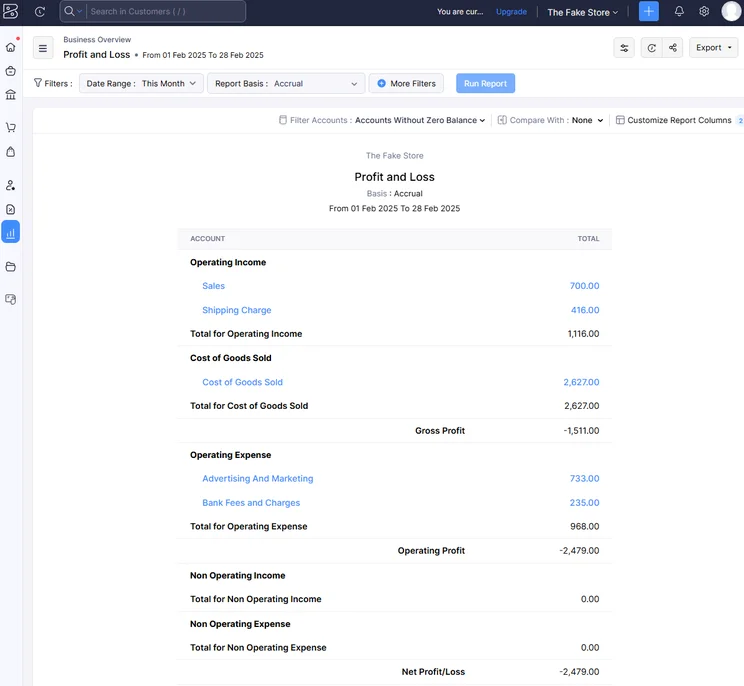Click the Cost of Goods Sold amount 2,627.00
The width and height of the screenshot is (744, 686).
tap(581, 382)
